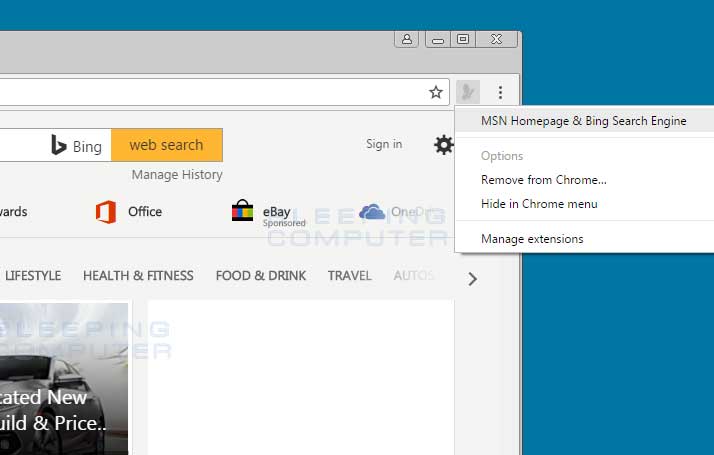Click the eBay shopping bag icon
This screenshot has width=714, height=455.
coord(242,210)
